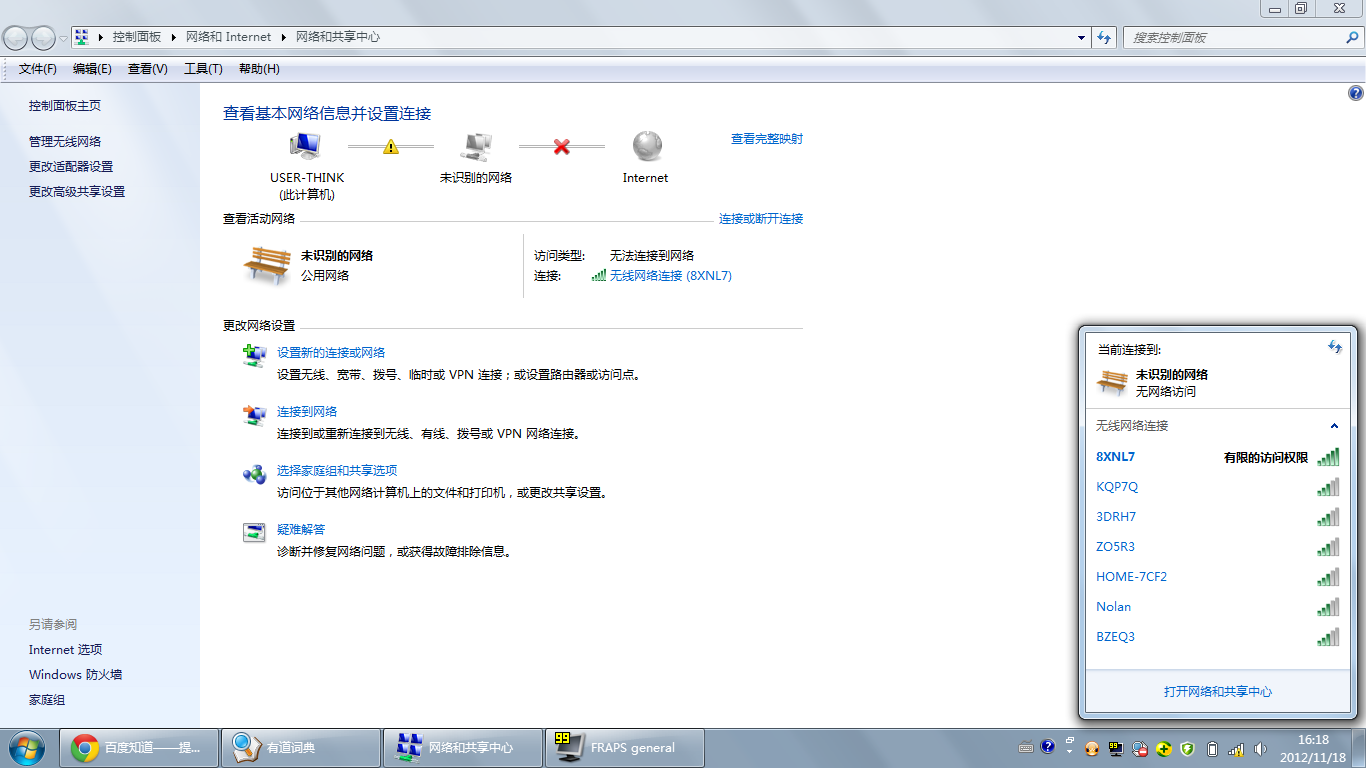Click the Internet globe icon
Viewport: 1366px width, 768px height.
[x=647, y=146]
